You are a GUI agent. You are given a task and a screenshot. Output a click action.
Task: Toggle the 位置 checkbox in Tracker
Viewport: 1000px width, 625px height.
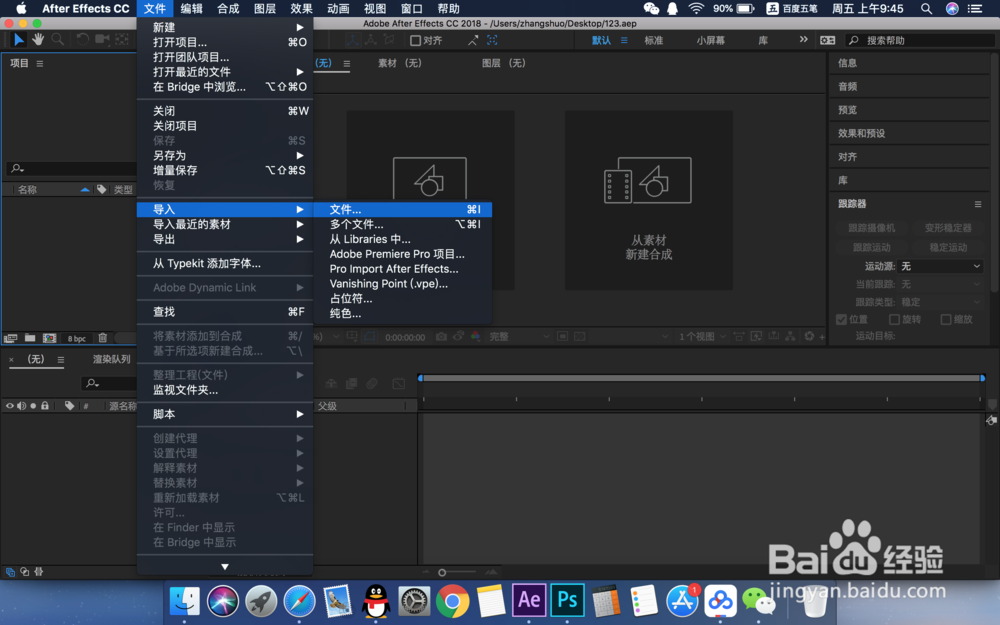842,320
